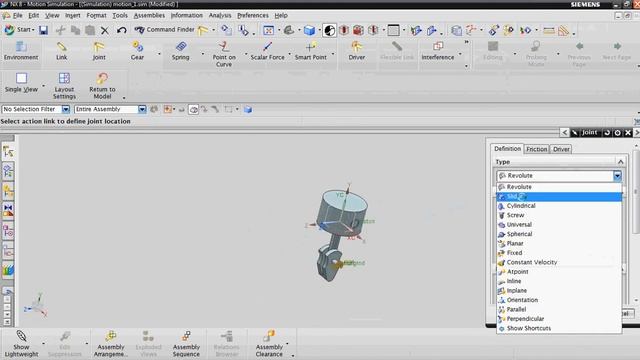
Task: Open the Assemblies menu
Action: (149, 15)
